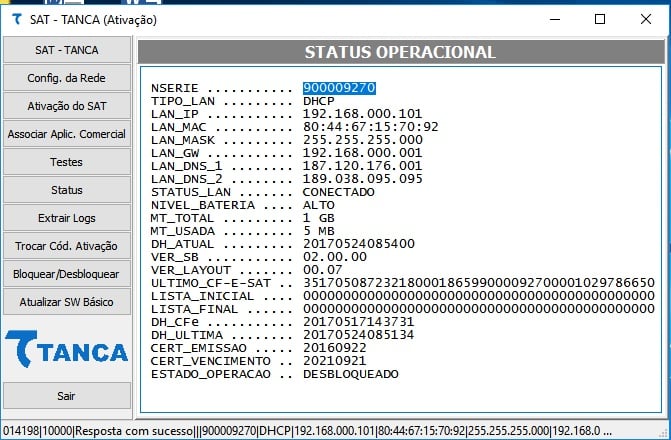Click DH_ATUAL value 20170524085400
Image resolution: width=671 pixels, height=440 pixels.
pos(359,244)
